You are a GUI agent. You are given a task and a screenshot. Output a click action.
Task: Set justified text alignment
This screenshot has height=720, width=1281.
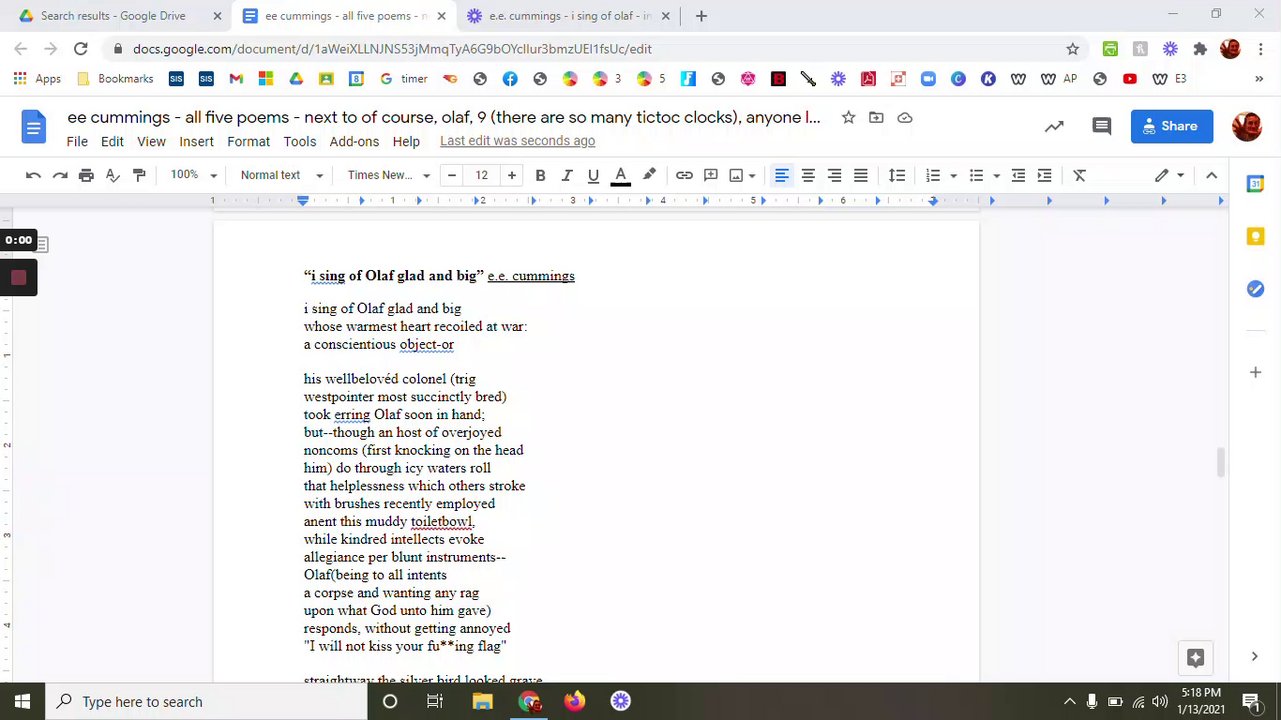tap(860, 175)
